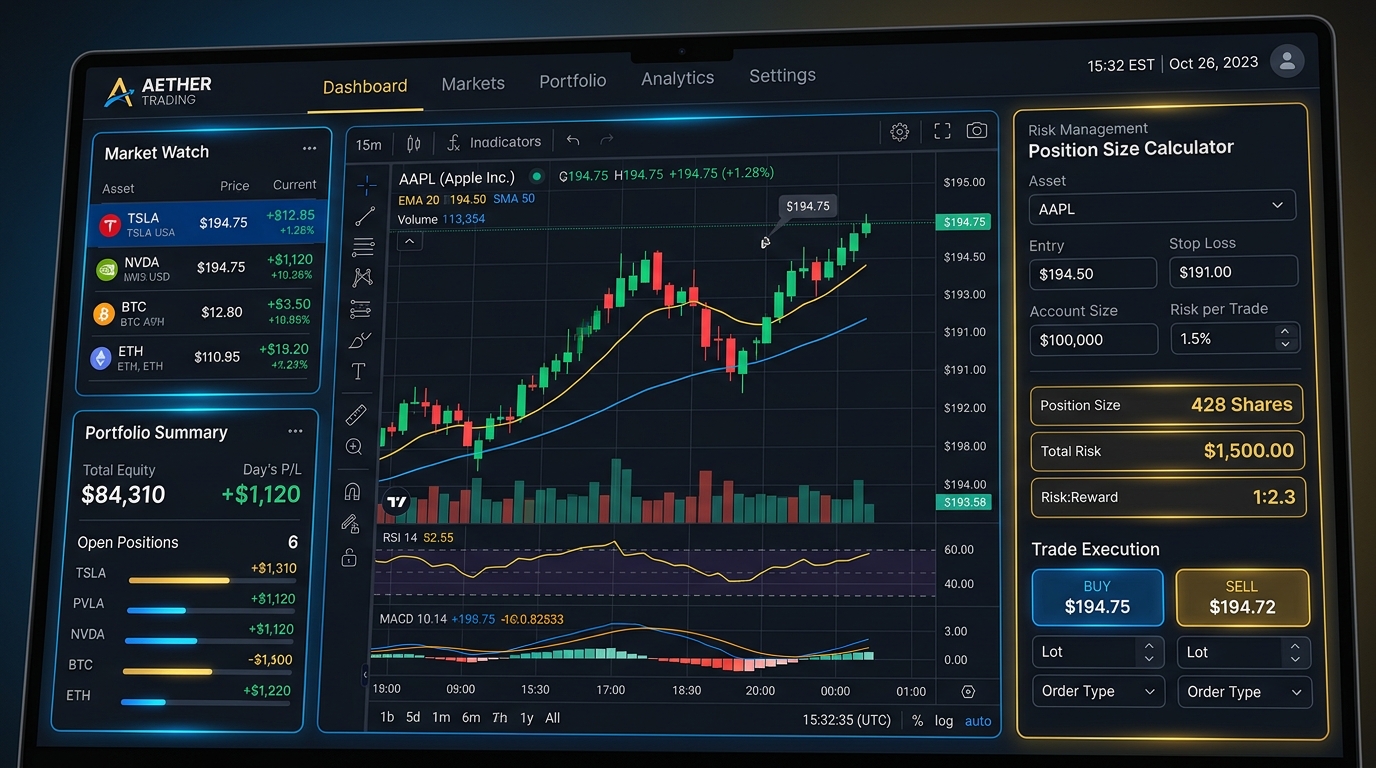Viewport: 1376px width, 768px height.
Task: Redo the chart action
Action: (x=606, y=141)
